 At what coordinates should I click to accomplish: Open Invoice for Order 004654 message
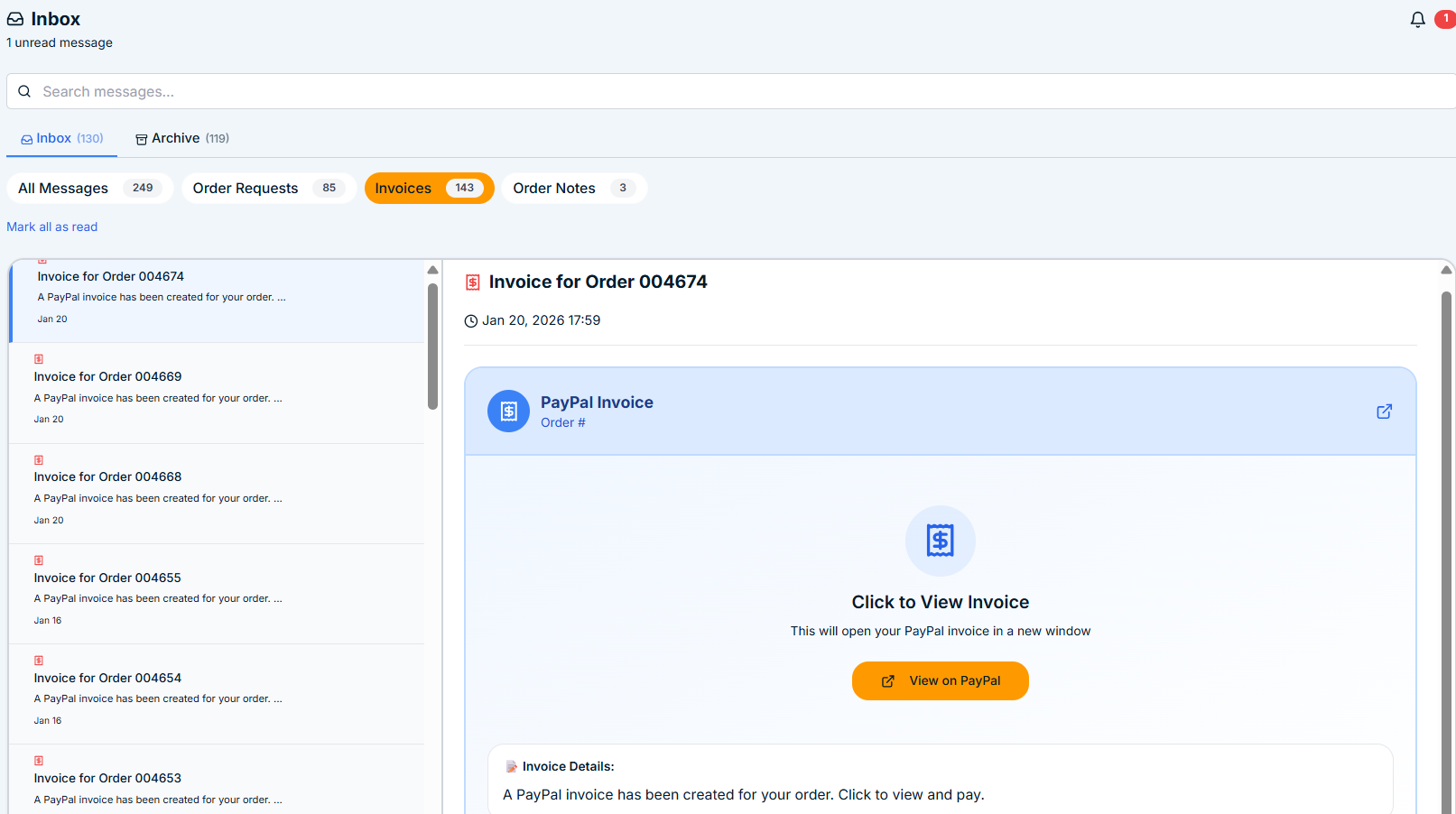click(x=217, y=694)
